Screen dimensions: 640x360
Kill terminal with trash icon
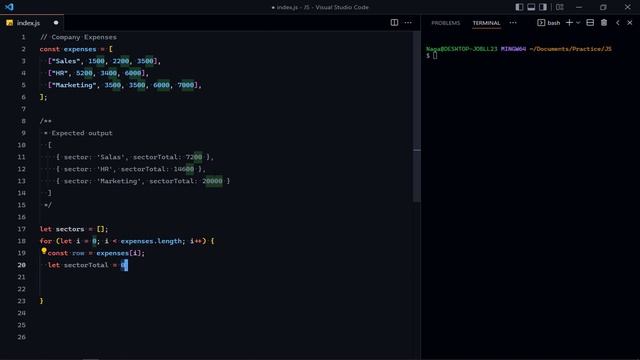604,23
